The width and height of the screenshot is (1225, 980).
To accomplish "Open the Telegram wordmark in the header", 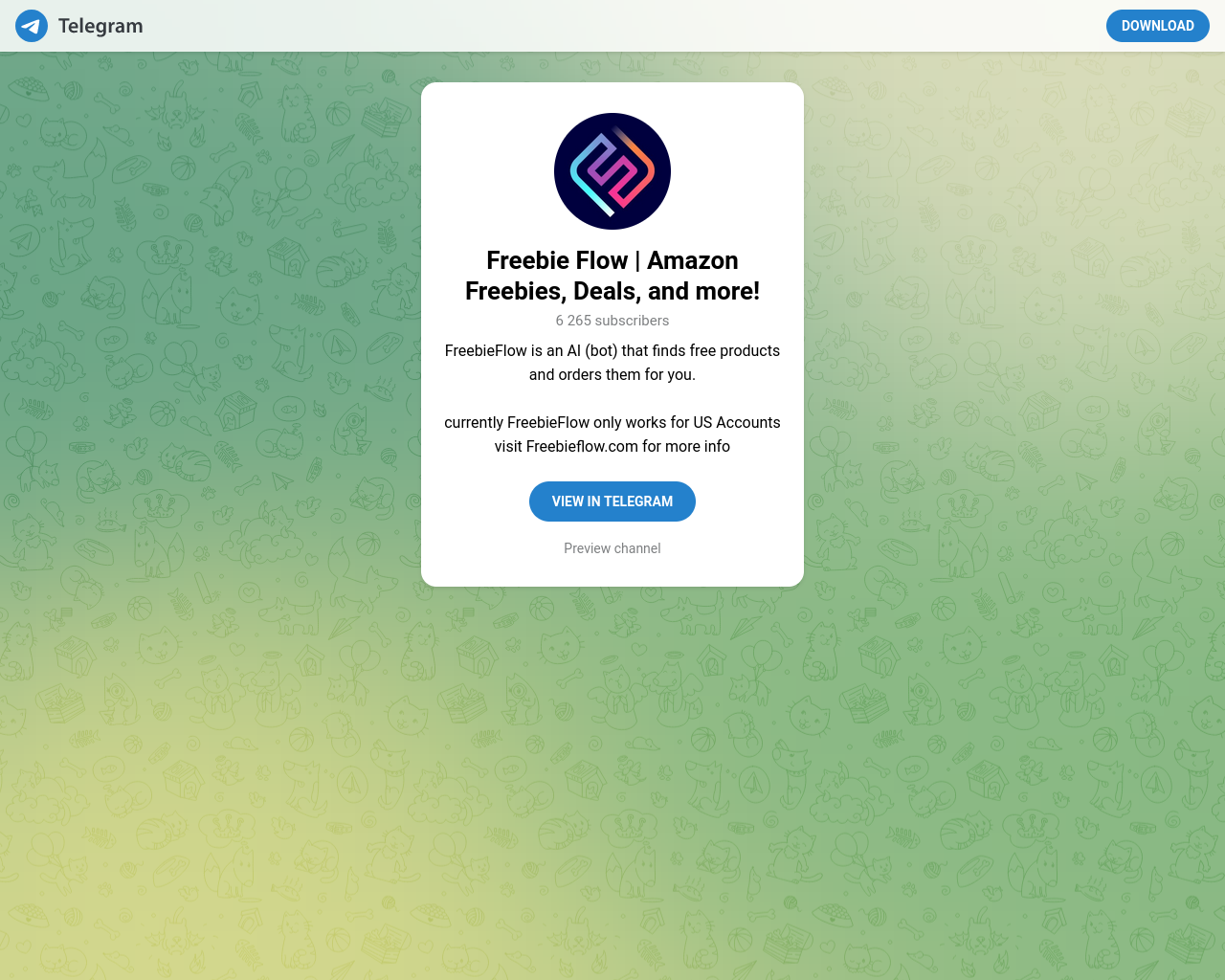I will (100, 26).
